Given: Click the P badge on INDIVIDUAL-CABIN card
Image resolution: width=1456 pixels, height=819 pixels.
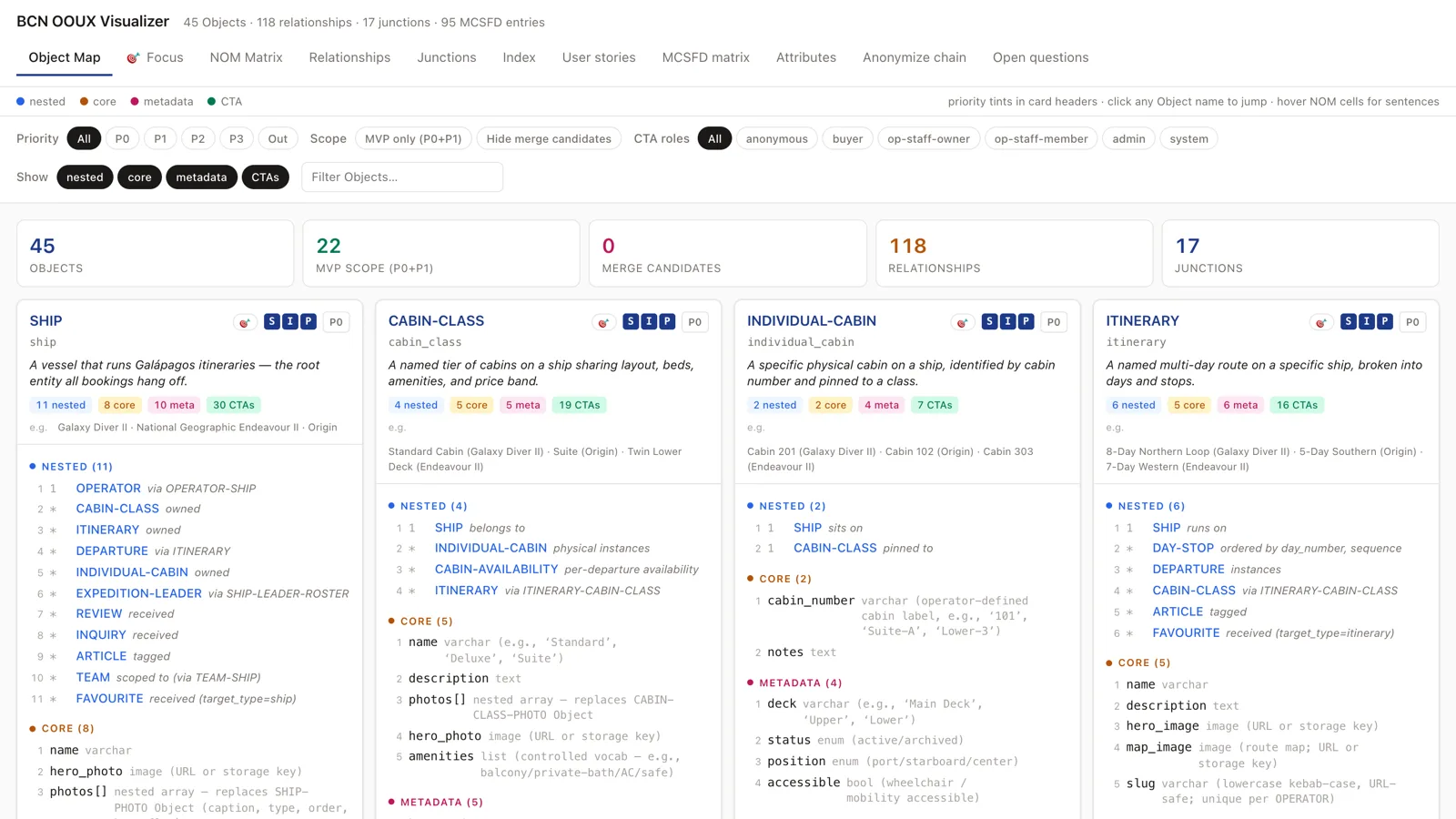Looking at the screenshot, I should point(1026,321).
